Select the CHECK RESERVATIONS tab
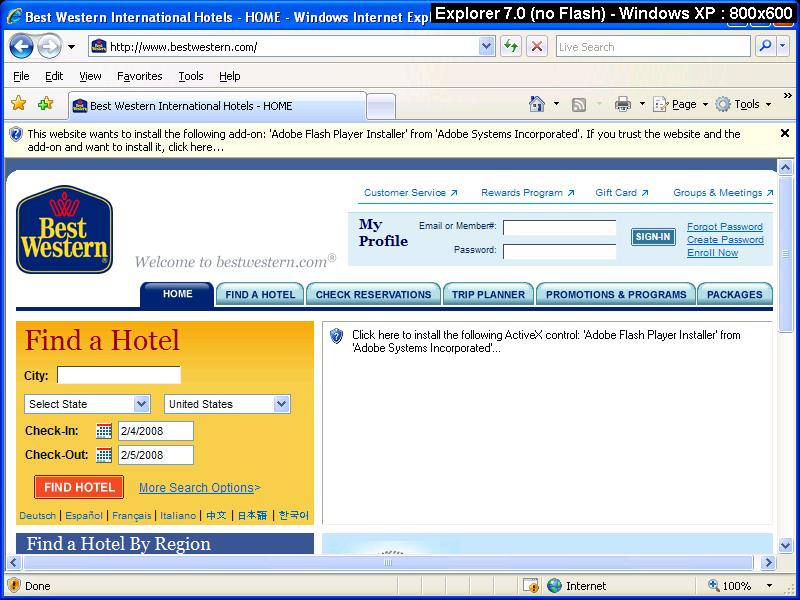The height and width of the screenshot is (600, 800). click(x=373, y=294)
